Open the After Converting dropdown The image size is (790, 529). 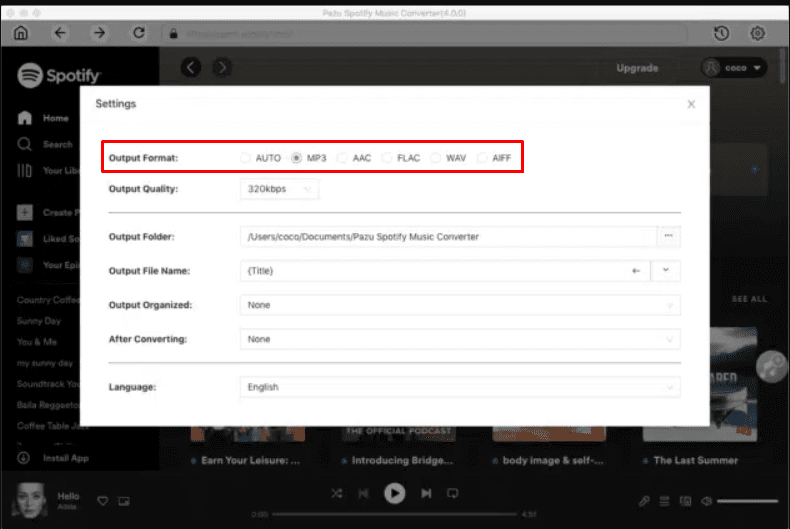(x=460, y=340)
